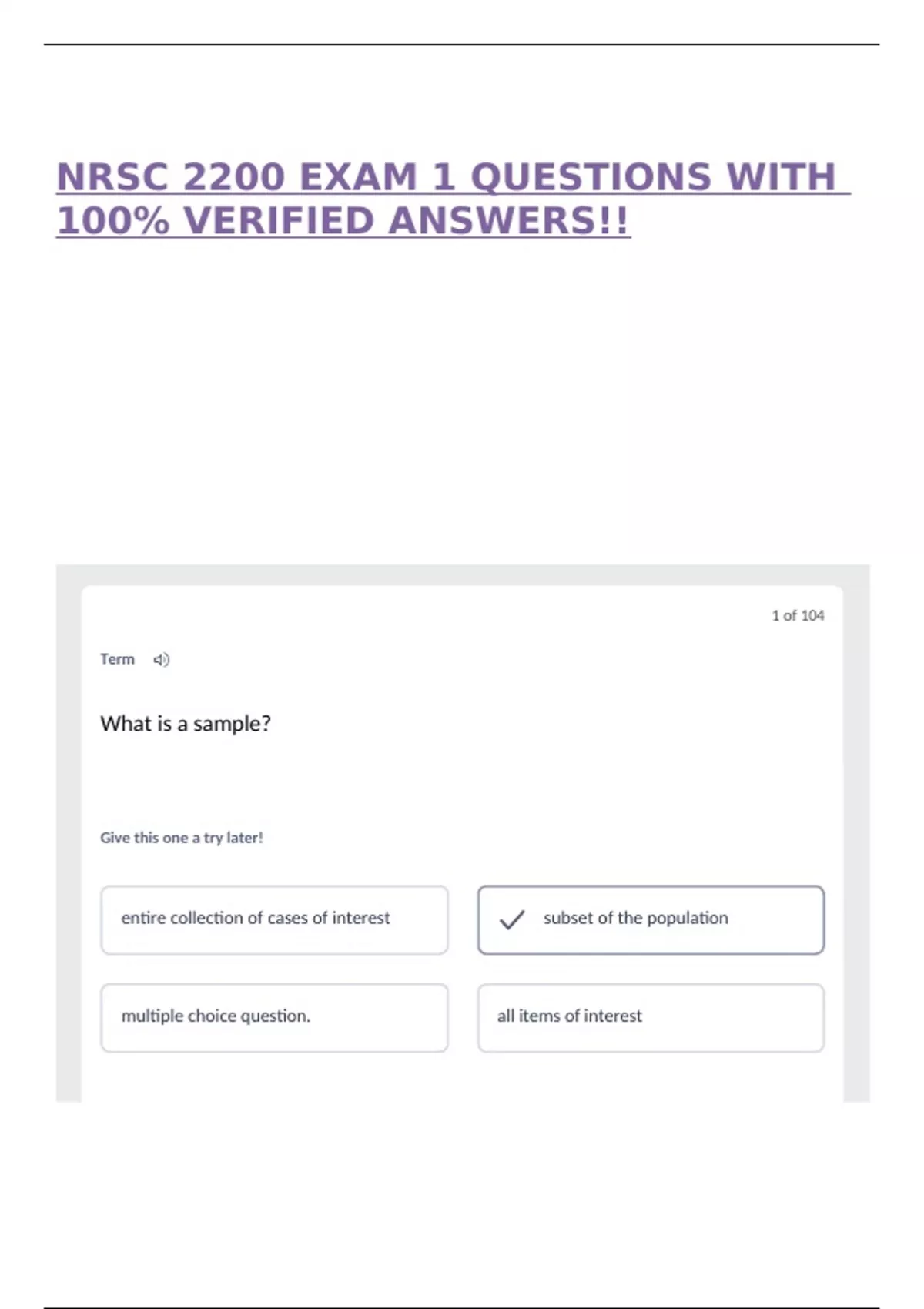The width and height of the screenshot is (924, 1309).
Task: Click the checkmark icon in the selected answer
Action: [x=512, y=919]
